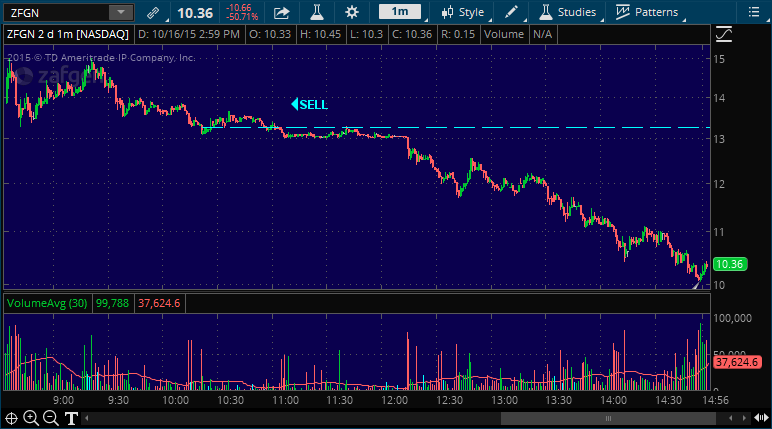Screen dimensions: 772x429
Task: Click the green 10.36 price bubble
Action: tap(730, 264)
